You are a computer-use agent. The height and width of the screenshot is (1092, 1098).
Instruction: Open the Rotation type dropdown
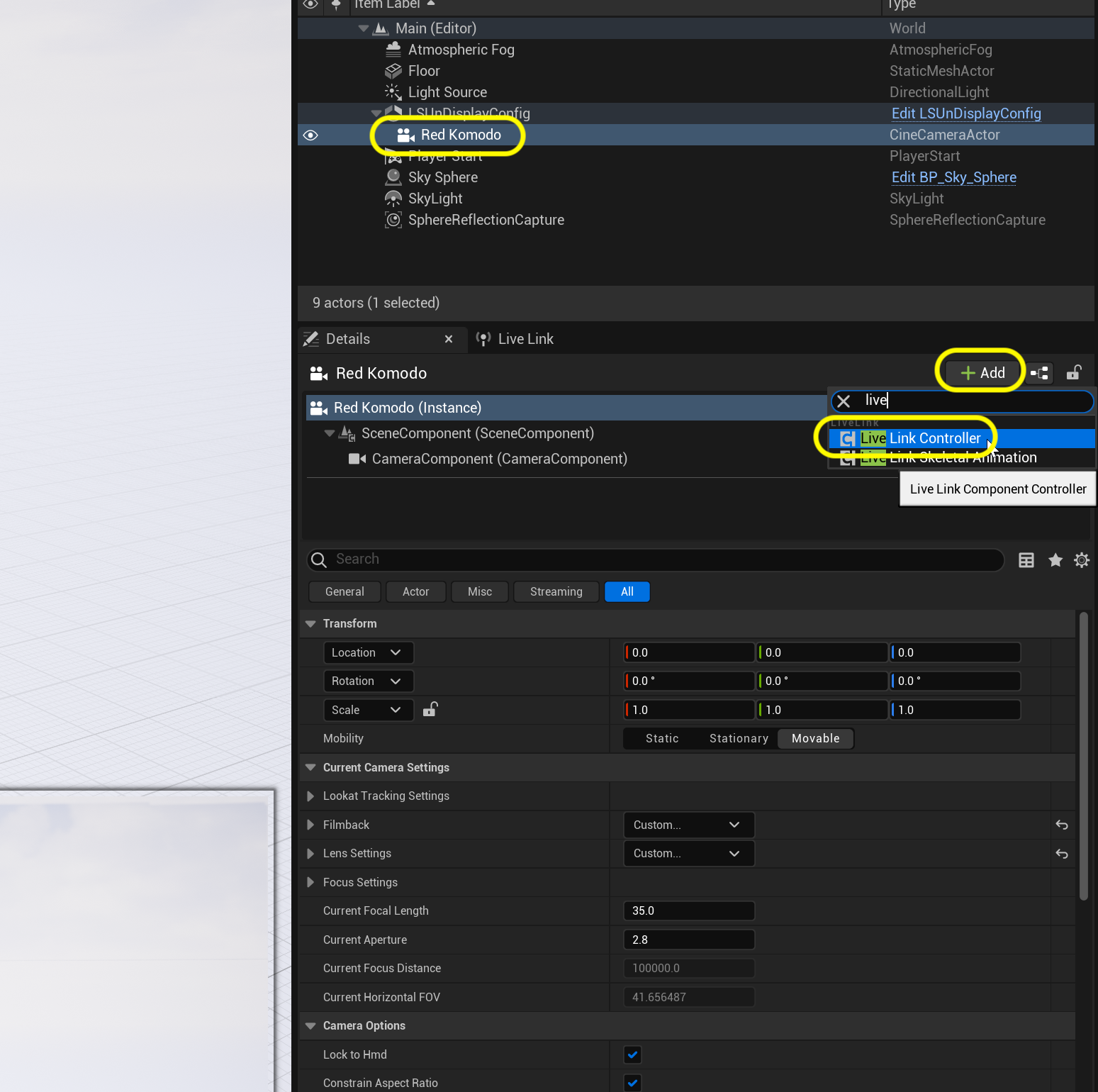pyautogui.click(x=368, y=681)
